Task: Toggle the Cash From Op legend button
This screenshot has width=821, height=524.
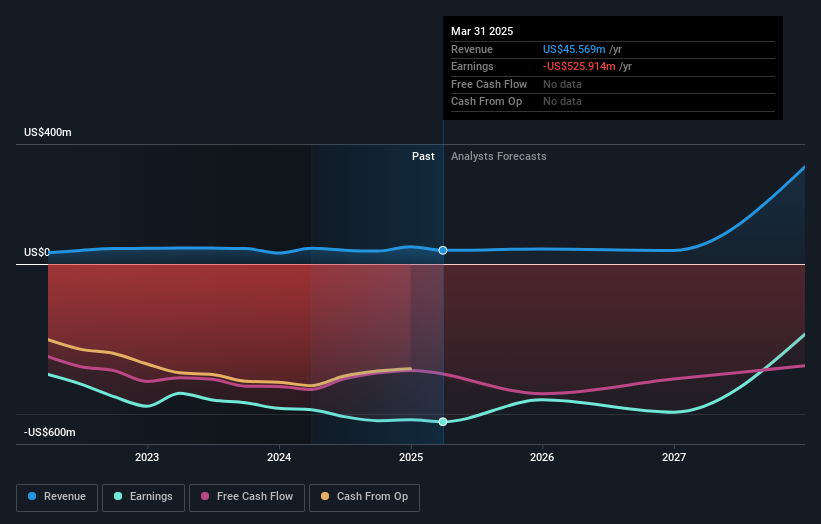Action: pos(364,497)
